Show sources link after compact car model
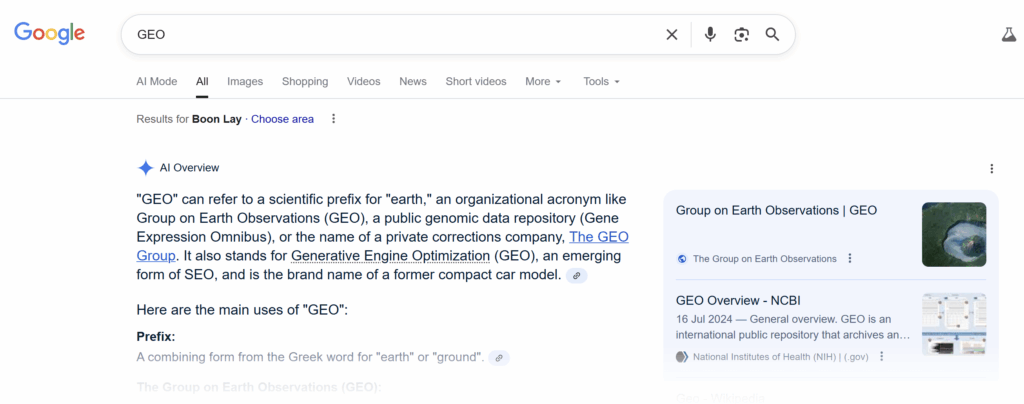Image resolution: width=1024 pixels, height=404 pixels. click(577, 275)
